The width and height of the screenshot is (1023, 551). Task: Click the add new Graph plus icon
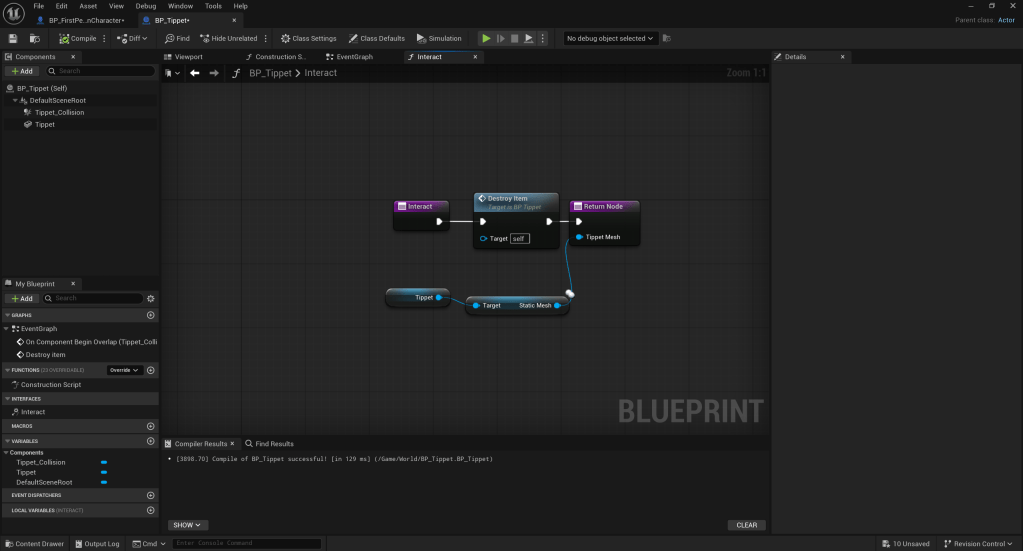151,315
